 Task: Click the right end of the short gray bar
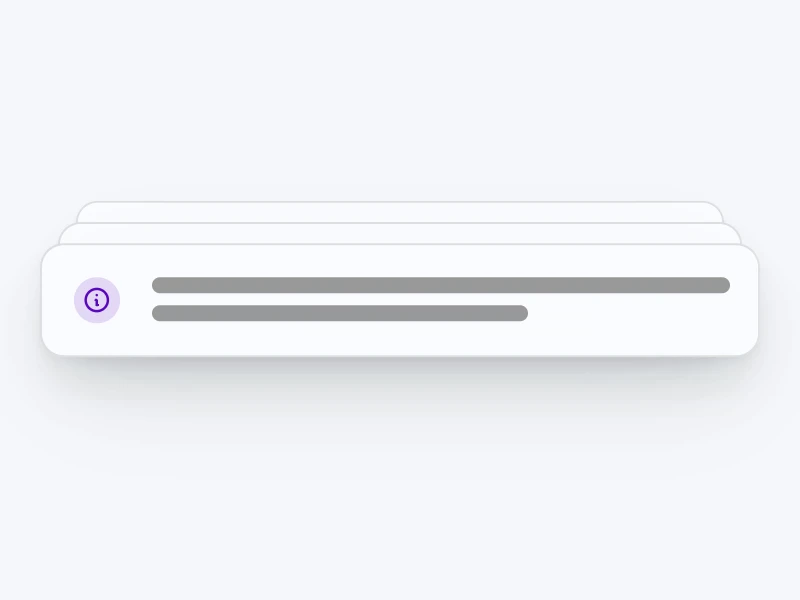[520, 313]
